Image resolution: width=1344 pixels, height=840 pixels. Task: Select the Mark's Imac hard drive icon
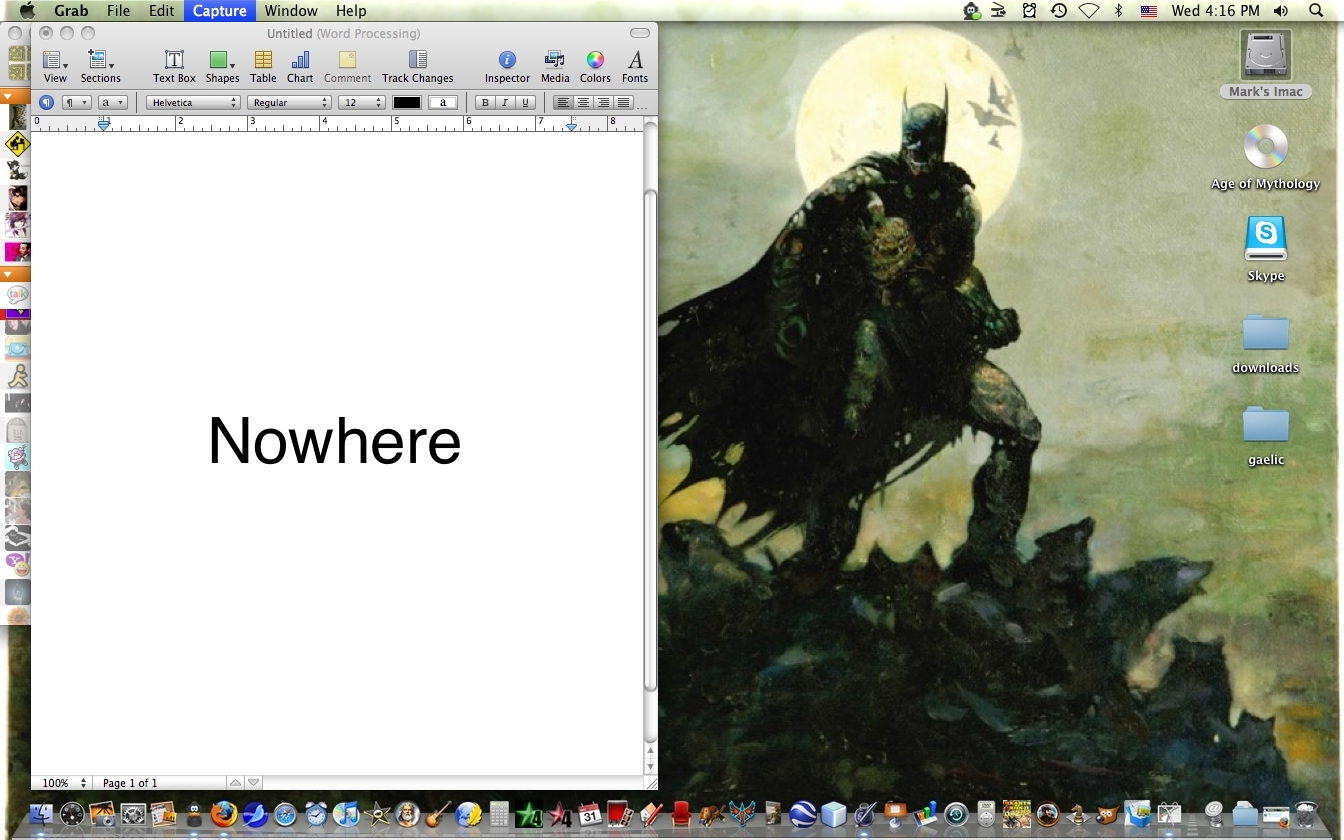[x=1266, y=55]
